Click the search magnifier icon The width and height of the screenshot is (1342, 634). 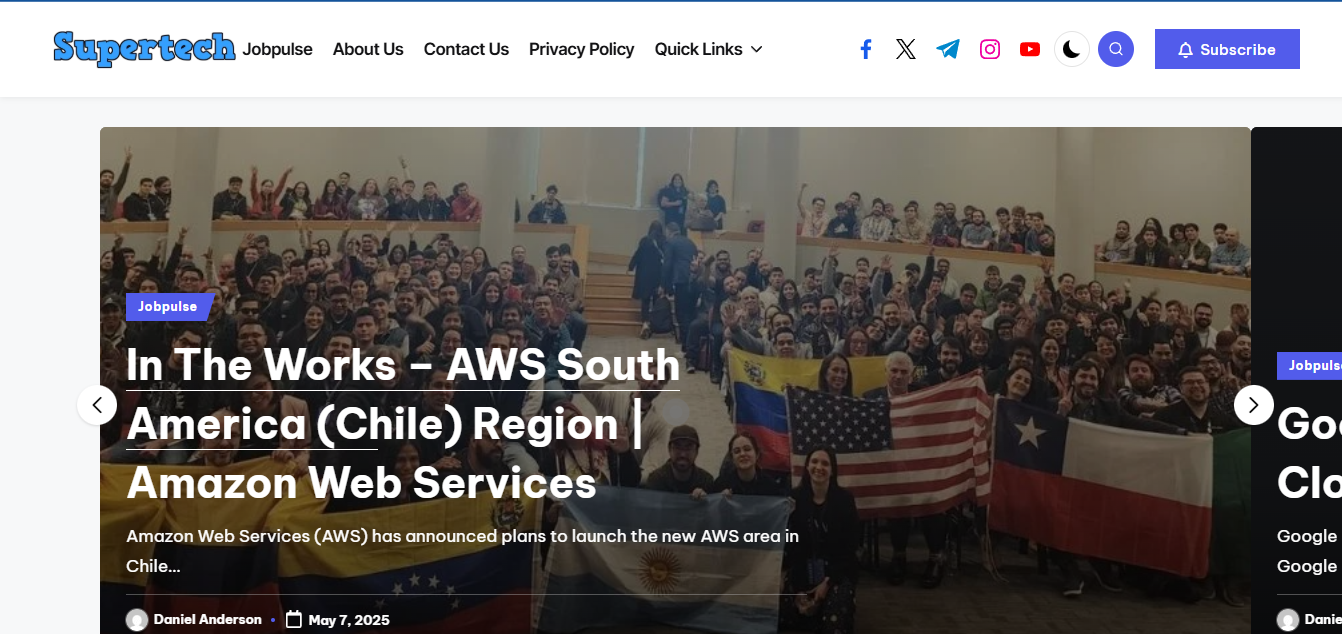pos(1116,49)
